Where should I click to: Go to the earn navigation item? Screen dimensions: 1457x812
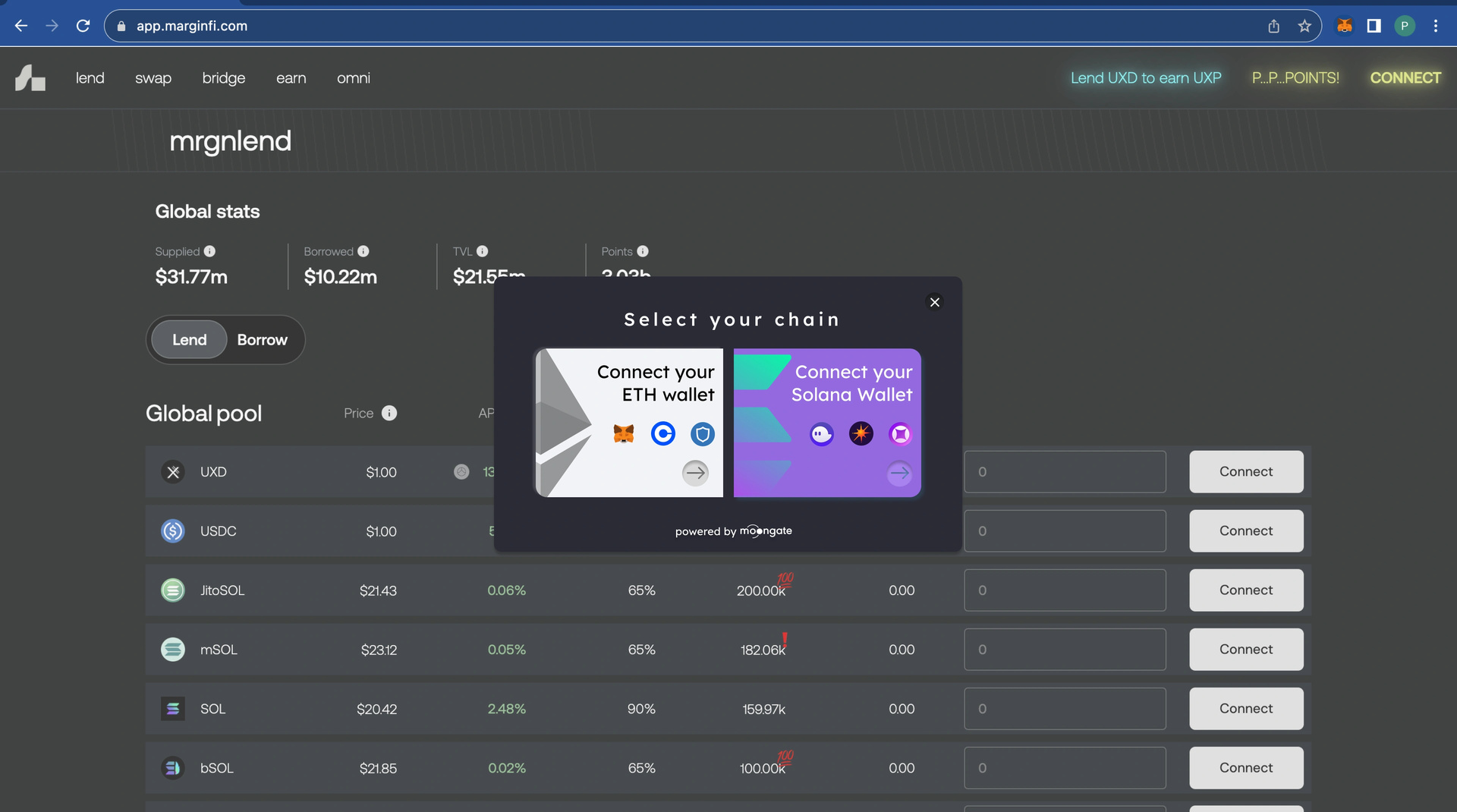(291, 78)
